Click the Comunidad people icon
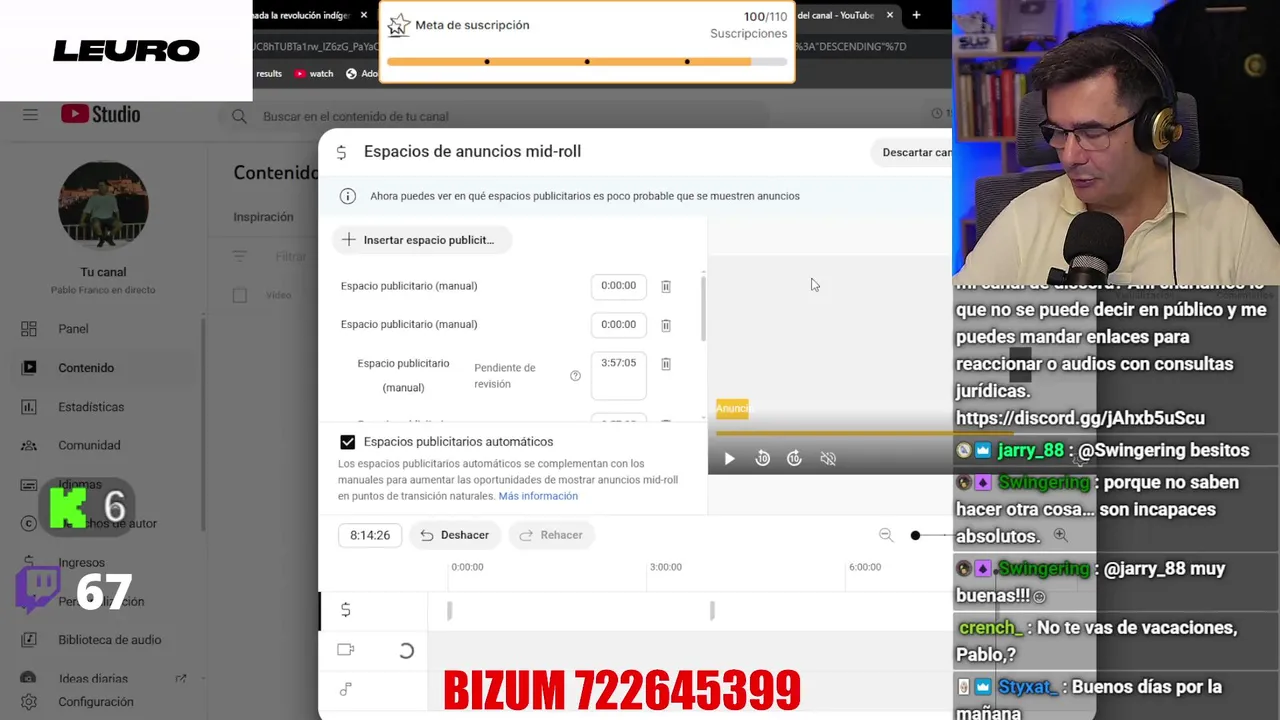The image size is (1280, 720). click(29, 446)
